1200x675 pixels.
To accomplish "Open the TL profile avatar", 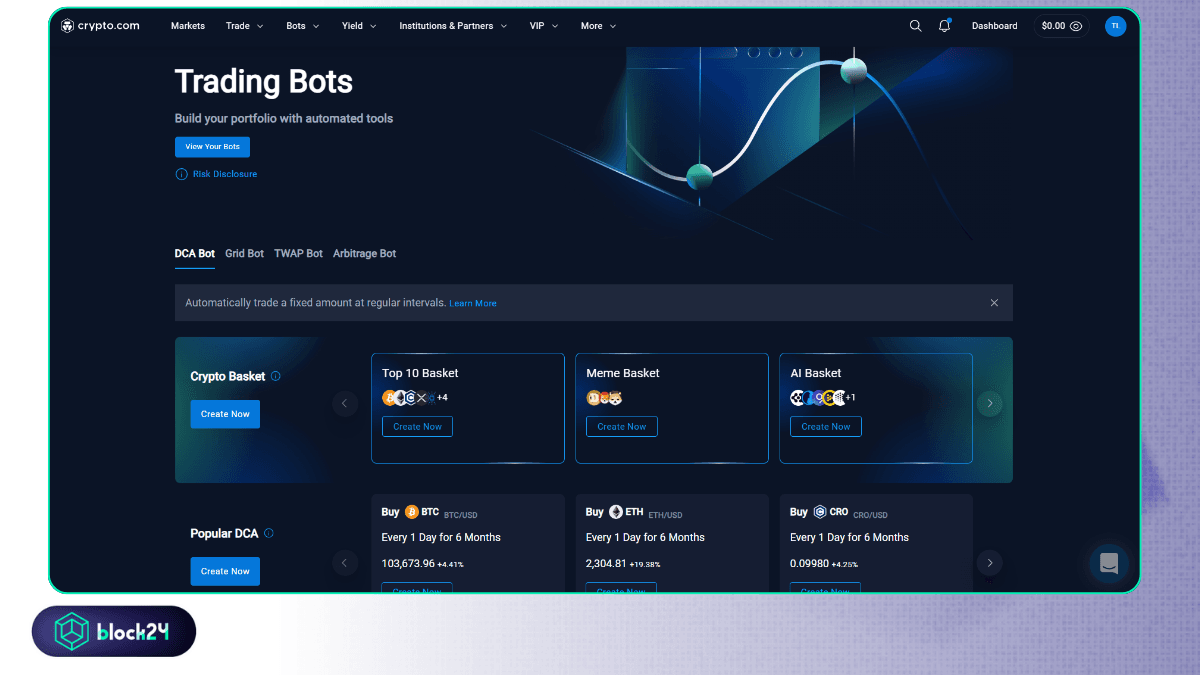I will pos(1115,26).
